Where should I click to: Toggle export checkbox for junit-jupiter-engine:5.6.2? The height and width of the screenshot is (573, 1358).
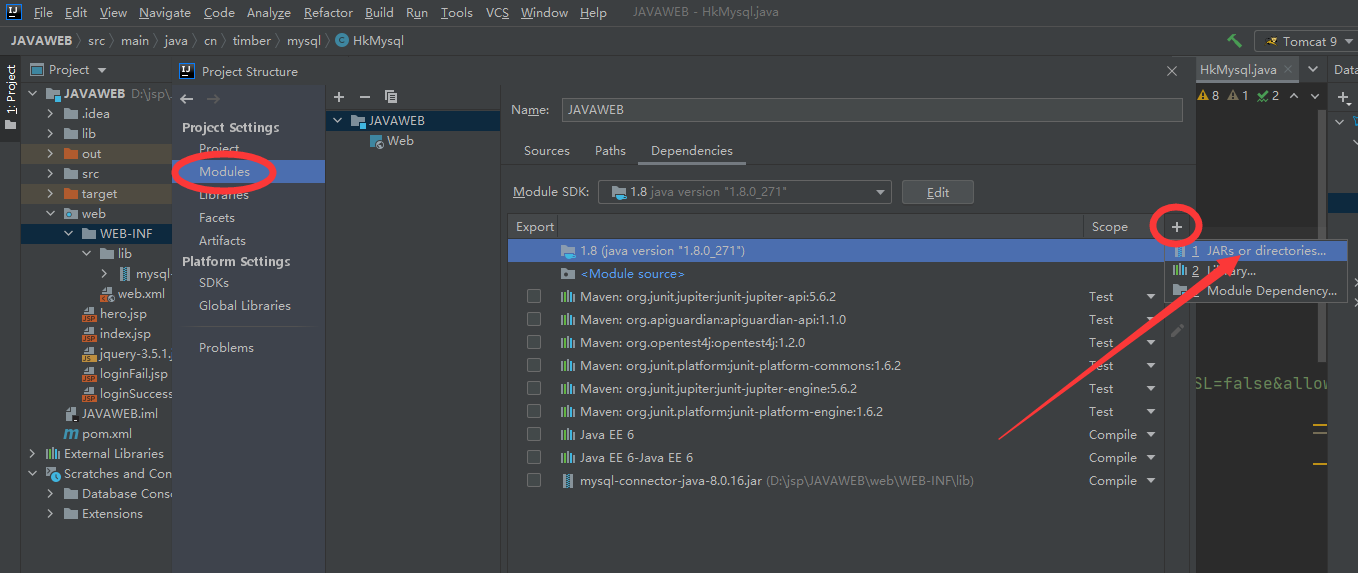click(534, 388)
